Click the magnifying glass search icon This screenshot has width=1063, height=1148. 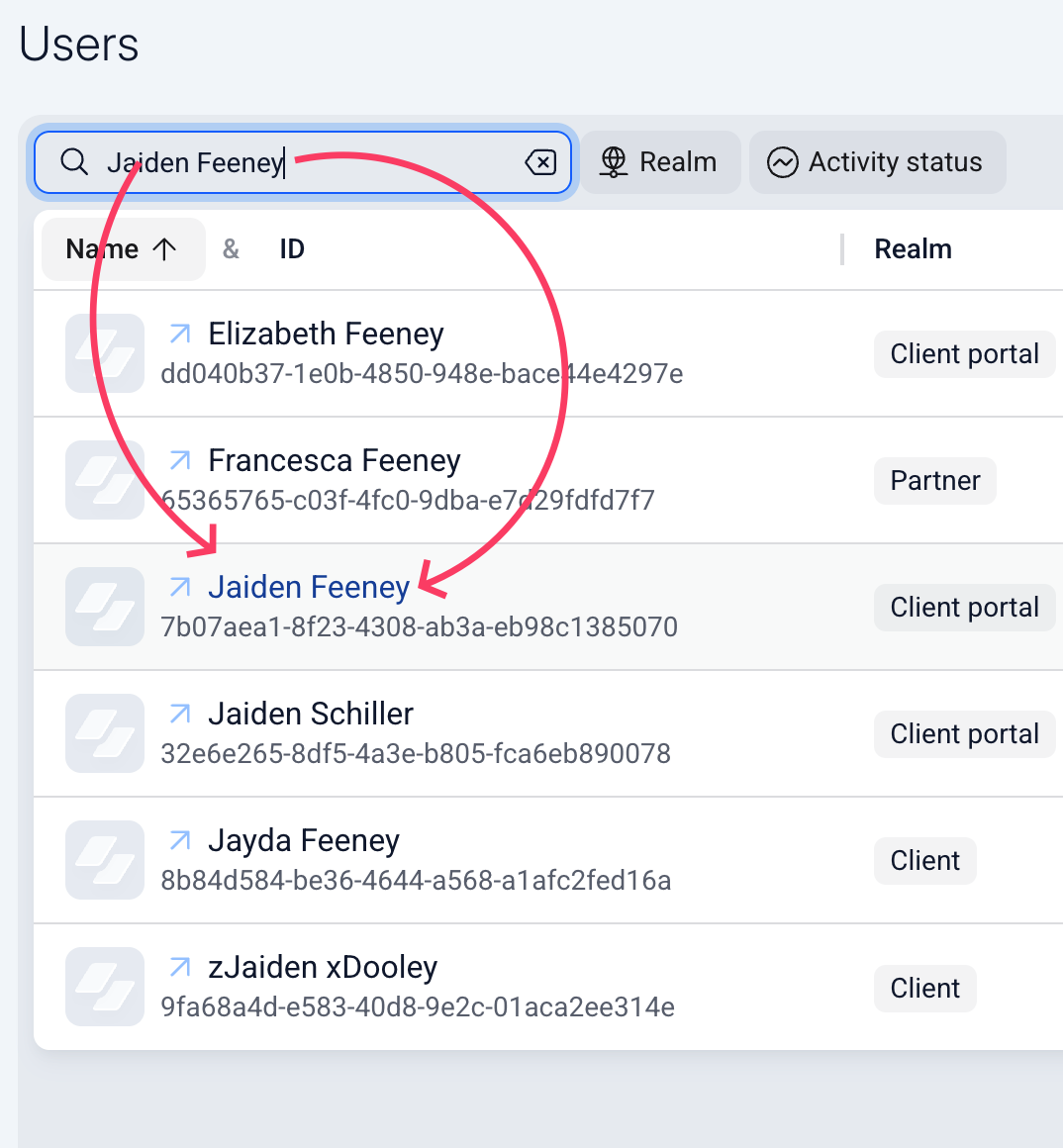pyautogui.click(x=74, y=161)
